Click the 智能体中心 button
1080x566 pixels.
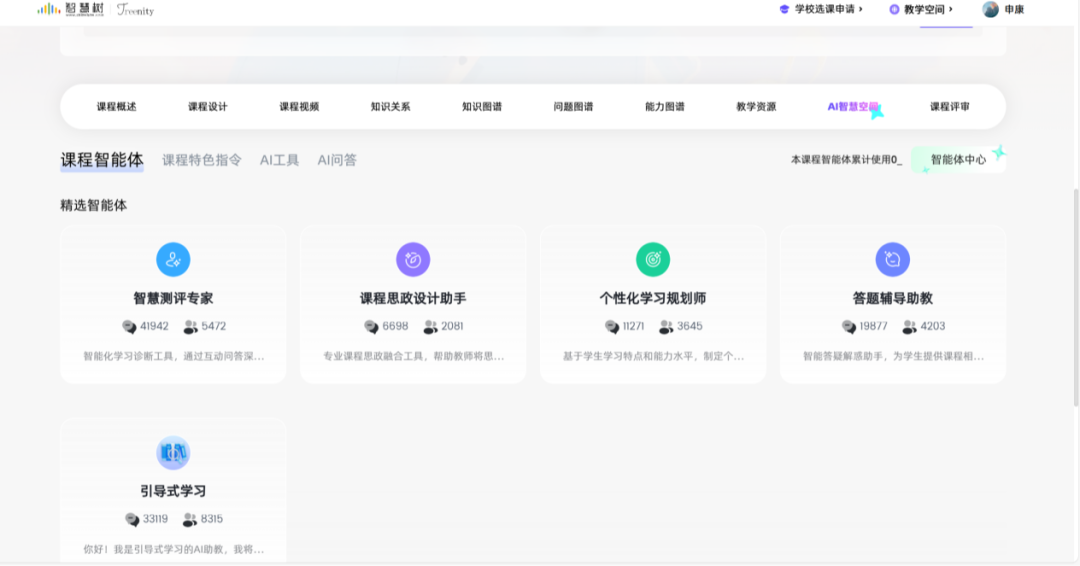[958, 160]
